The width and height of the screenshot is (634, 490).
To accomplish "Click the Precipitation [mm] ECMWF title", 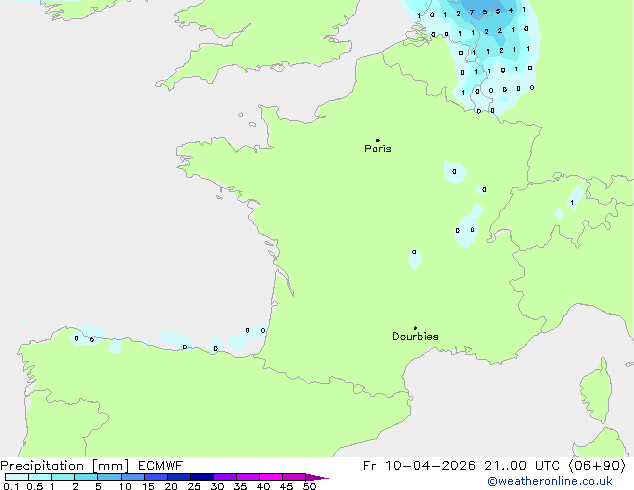I will point(92,466).
